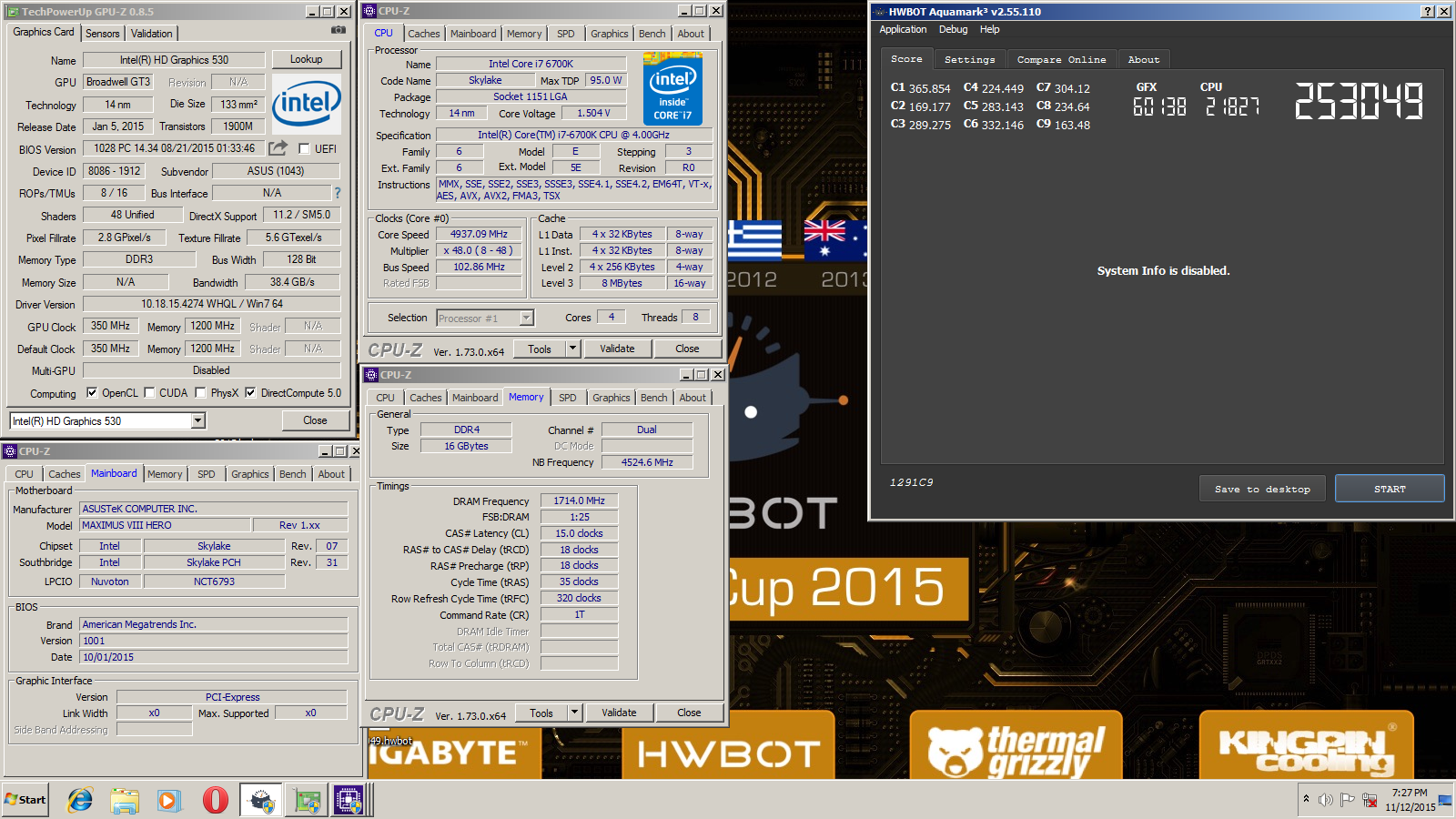Click the Mainboard CPU-Z window title icon
The height and width of the screenshot is (819, 1456).
[10, 451]
